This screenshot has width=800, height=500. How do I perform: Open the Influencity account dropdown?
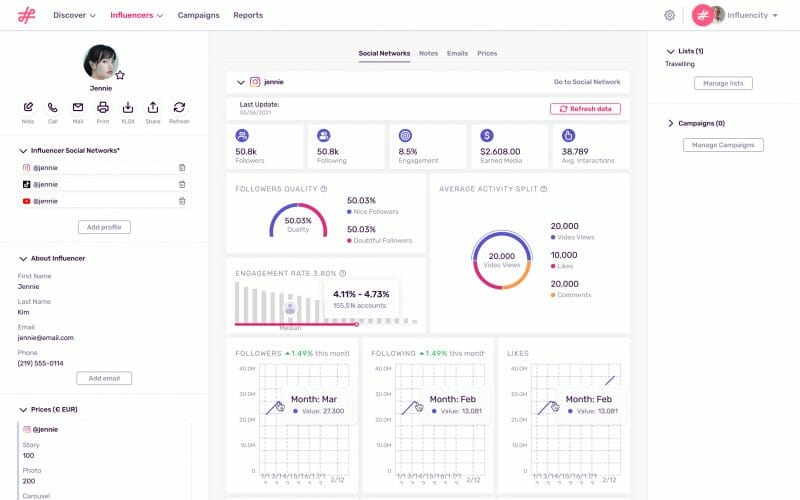coord(753,15)
